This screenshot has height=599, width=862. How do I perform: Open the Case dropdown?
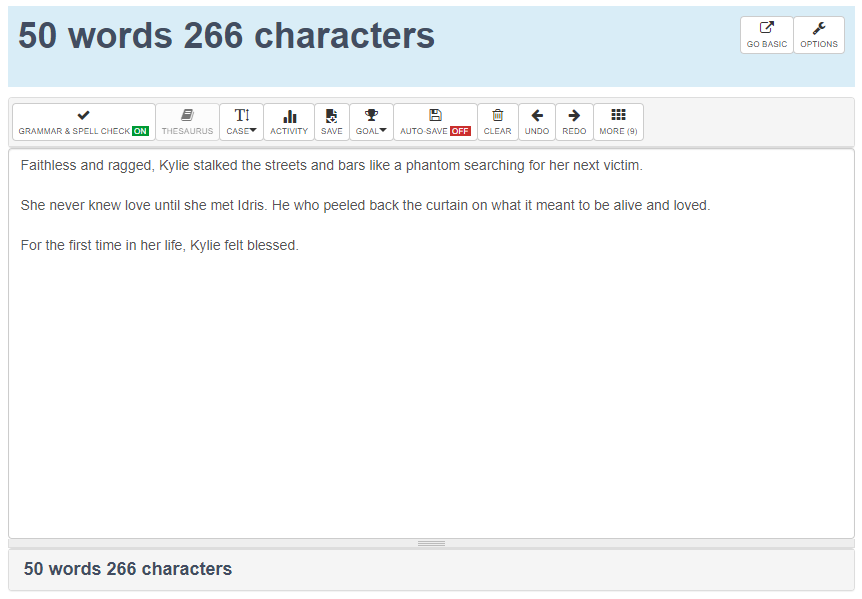coord(241,122)
